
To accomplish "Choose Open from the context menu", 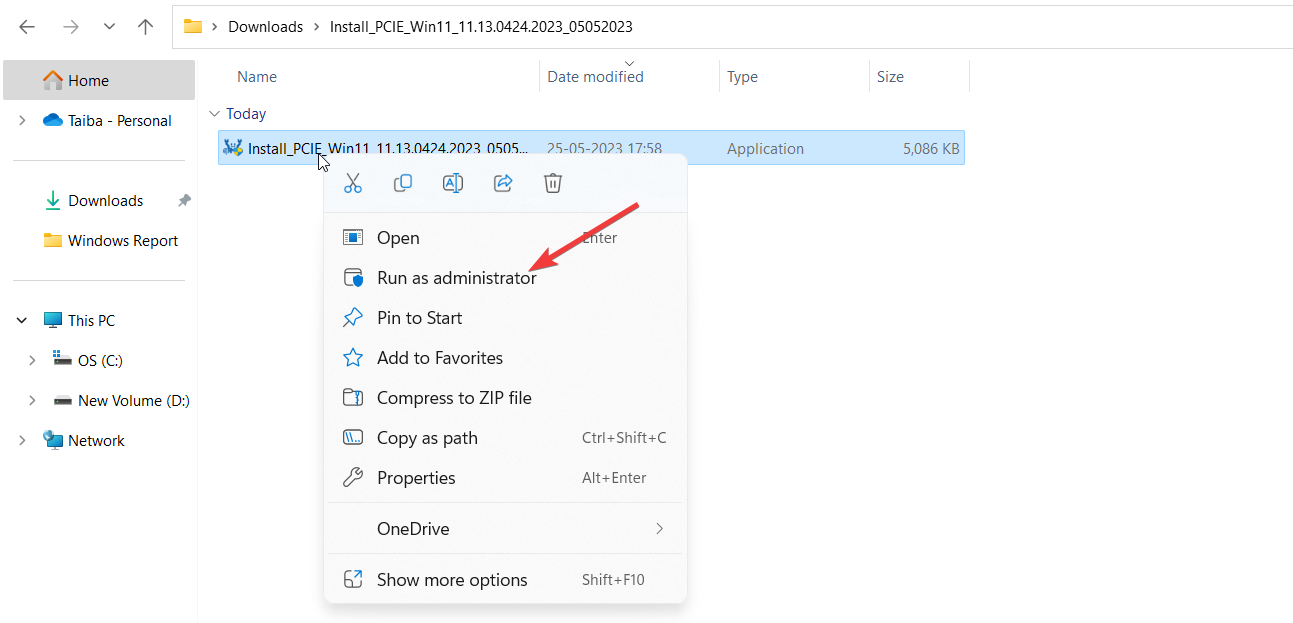I will tap(505, 238).
